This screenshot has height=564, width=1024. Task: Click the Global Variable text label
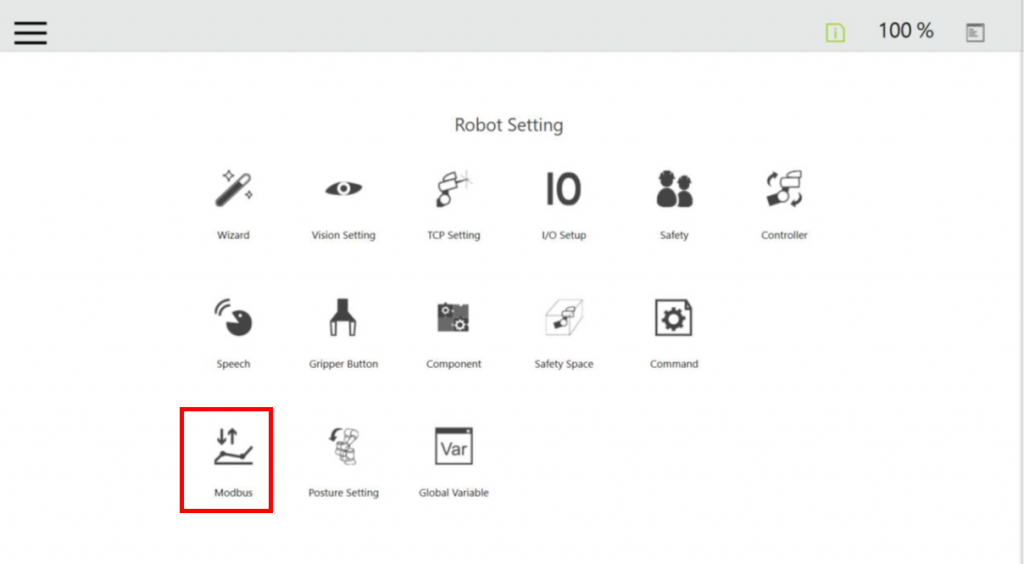tap(453, 493)
